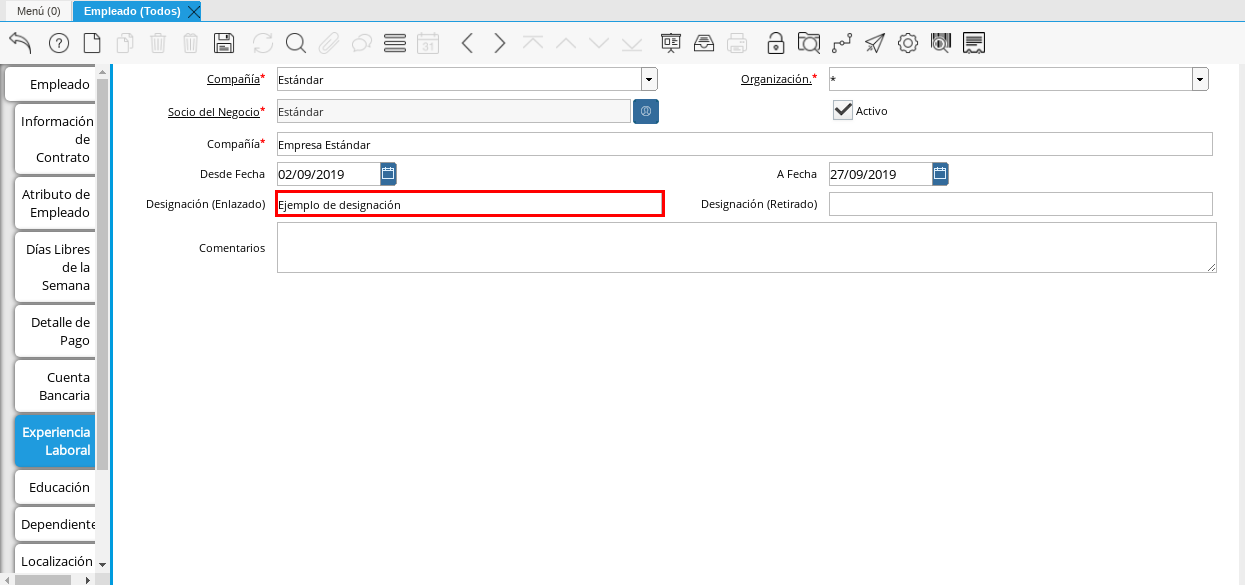Expand the Organización dropdown arrow

point(1200,79)
